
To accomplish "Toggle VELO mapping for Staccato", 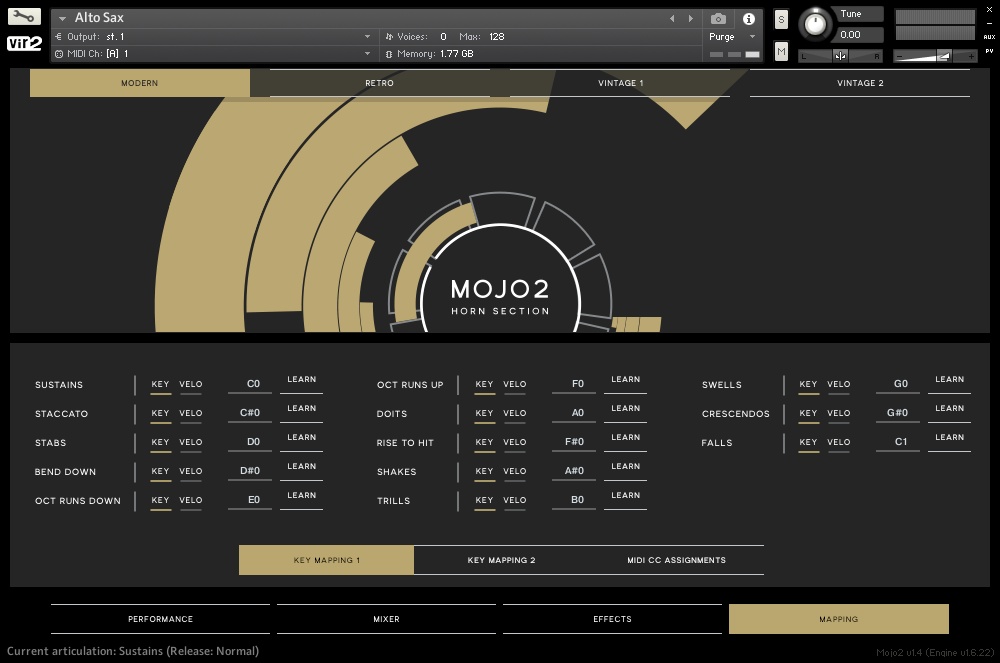I will point(190,414).
